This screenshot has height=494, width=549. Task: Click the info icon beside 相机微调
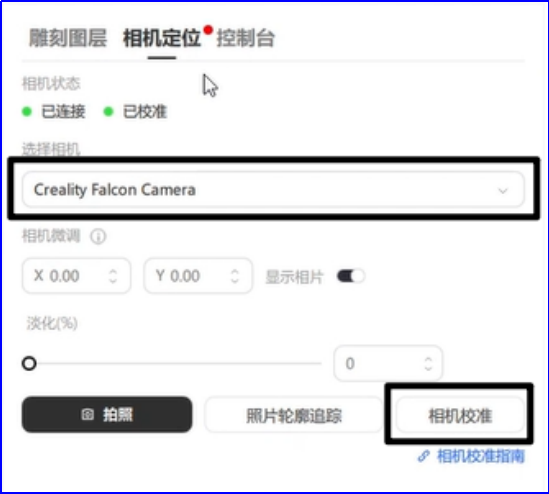pos(98,236)
